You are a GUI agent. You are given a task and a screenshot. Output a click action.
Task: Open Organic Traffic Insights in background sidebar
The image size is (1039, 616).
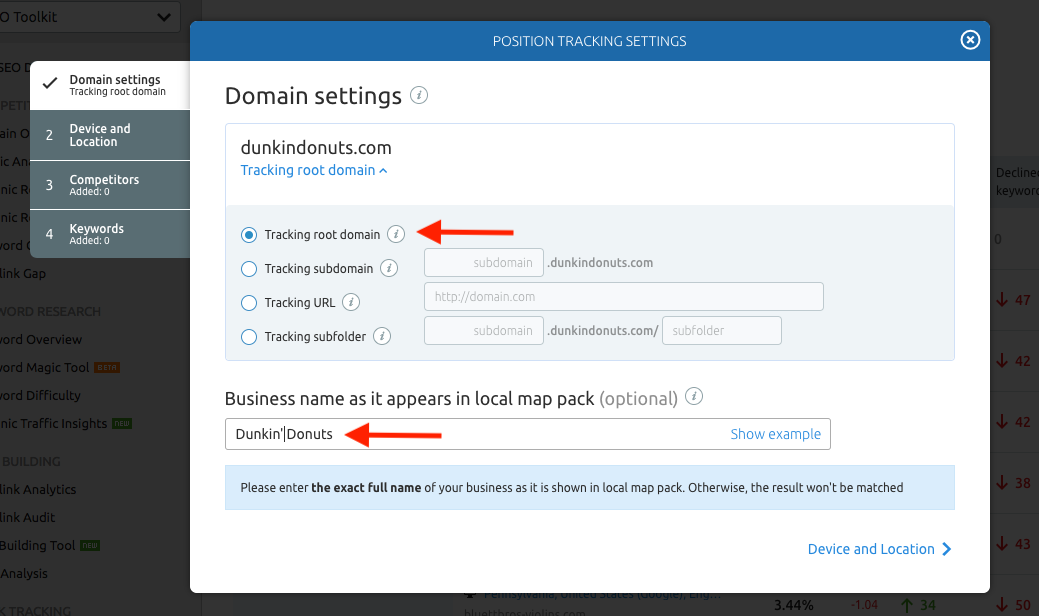54,423
